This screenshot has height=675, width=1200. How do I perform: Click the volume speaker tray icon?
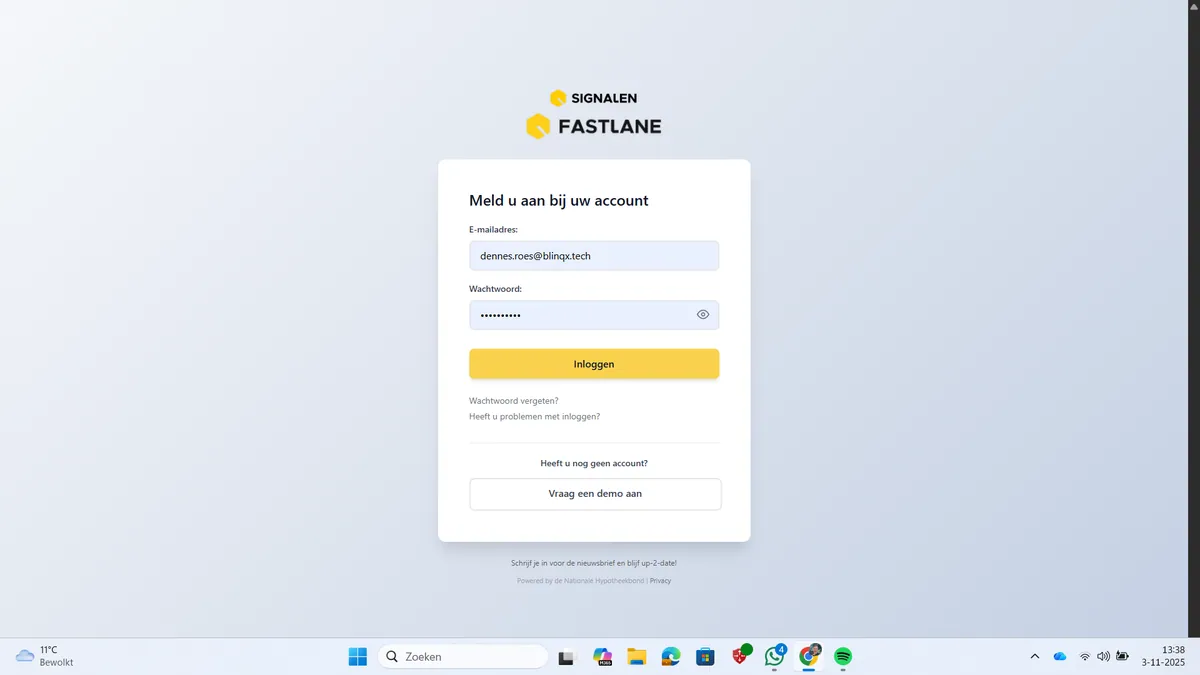point(1103,657)
